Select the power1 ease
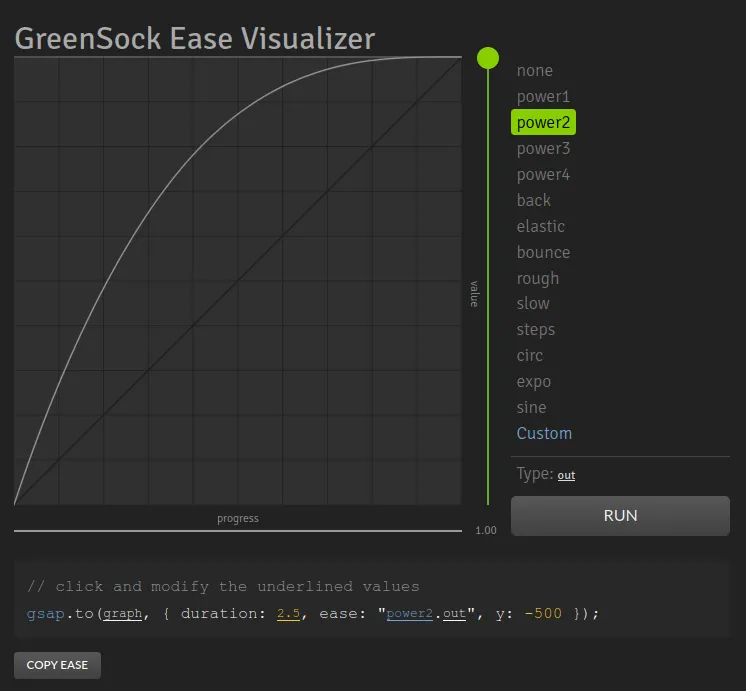This screenshot has height=691, width=746. [x=543, y=97]
